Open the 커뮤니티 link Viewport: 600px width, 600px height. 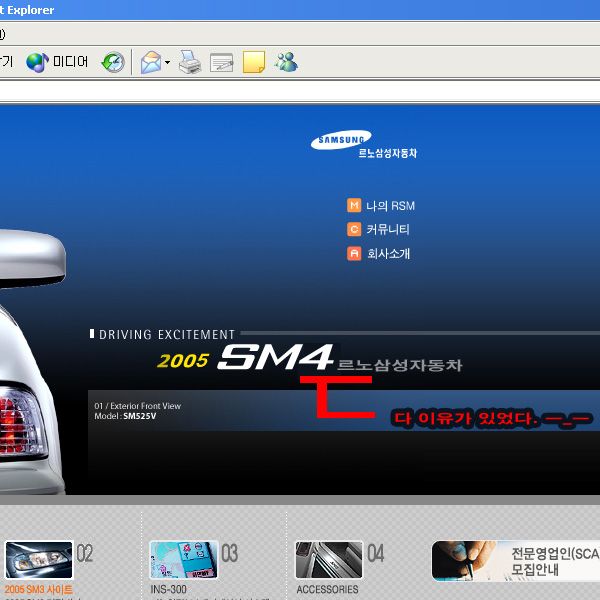(x=388, y=230)
